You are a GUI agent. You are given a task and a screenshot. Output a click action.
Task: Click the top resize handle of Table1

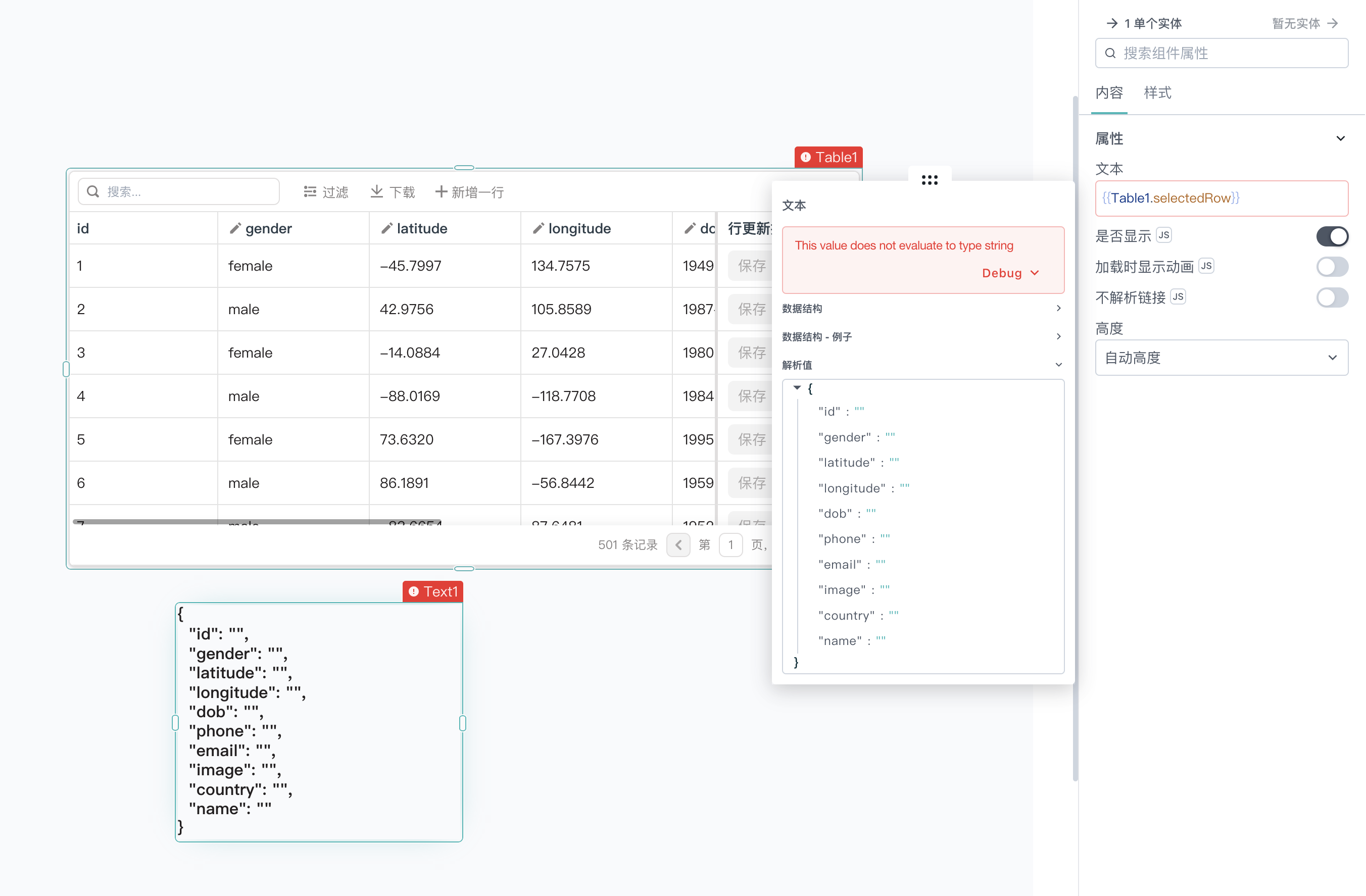pos(464,168)
